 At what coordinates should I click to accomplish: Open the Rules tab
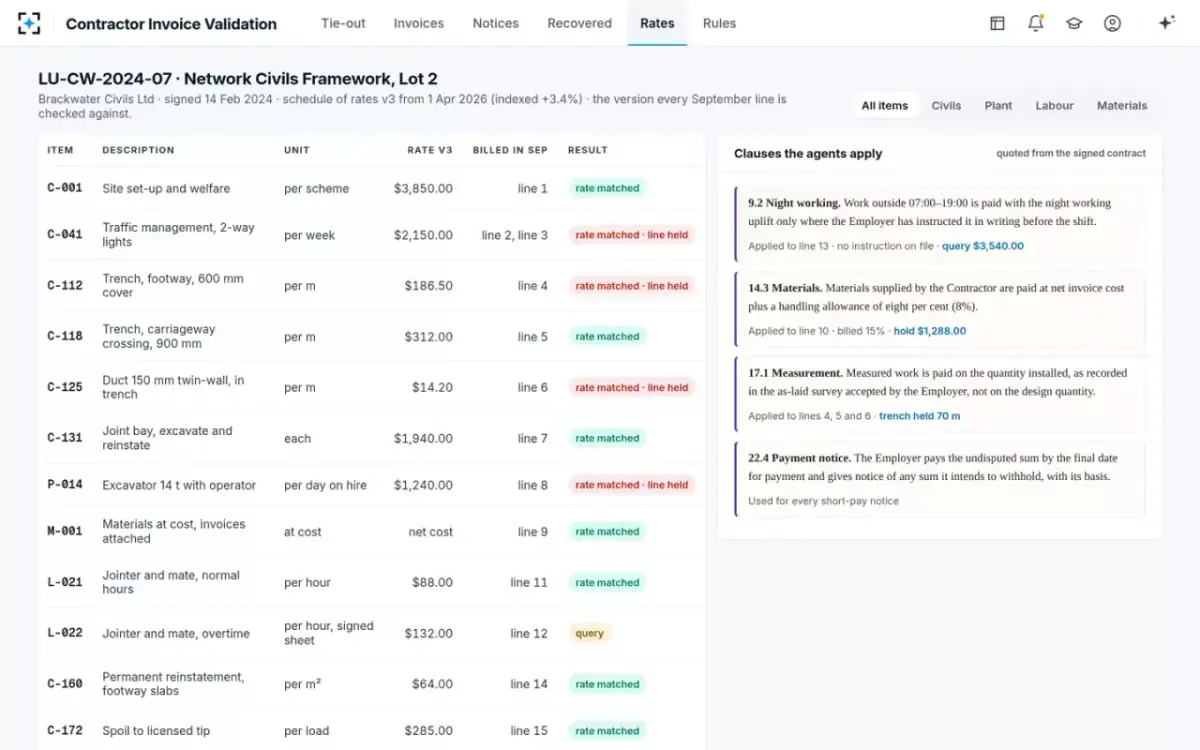719,23
